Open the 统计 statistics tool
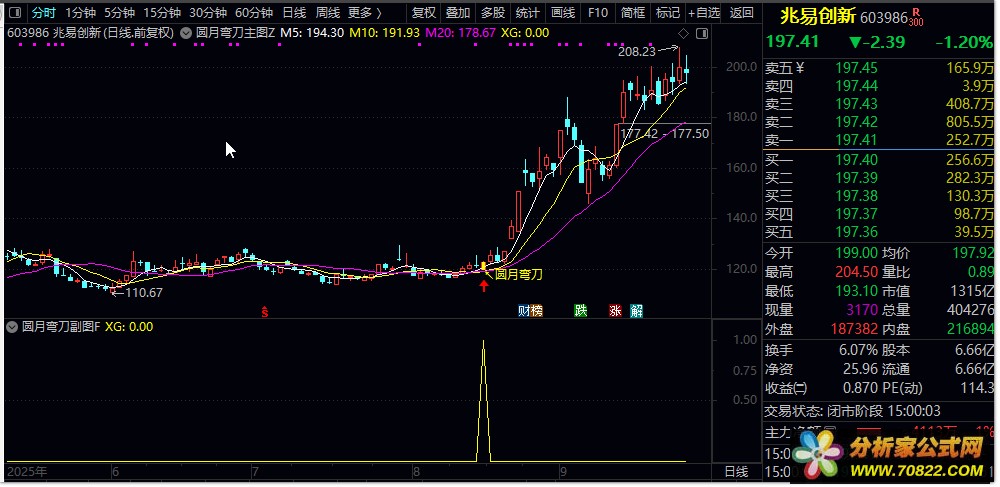This screenshot has width=1000, height=487. (x=527, y=12)
